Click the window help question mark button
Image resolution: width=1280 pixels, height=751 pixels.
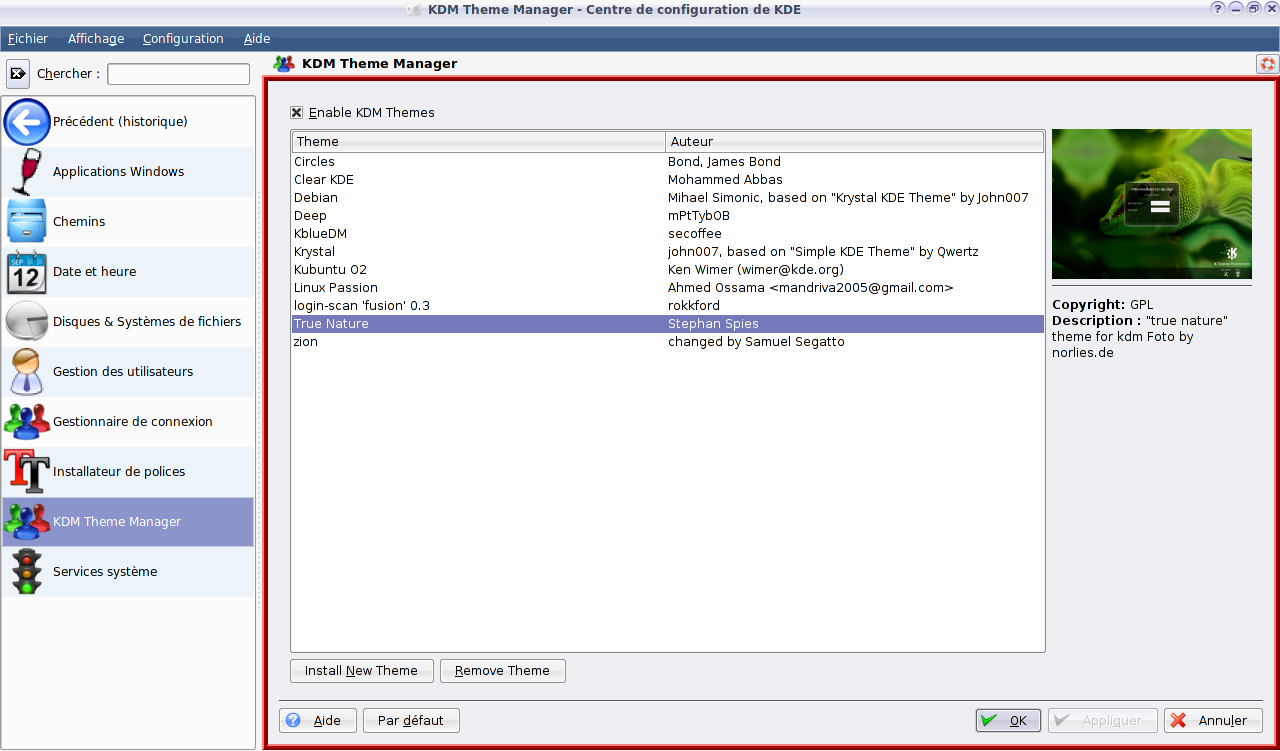(1218, 9)
